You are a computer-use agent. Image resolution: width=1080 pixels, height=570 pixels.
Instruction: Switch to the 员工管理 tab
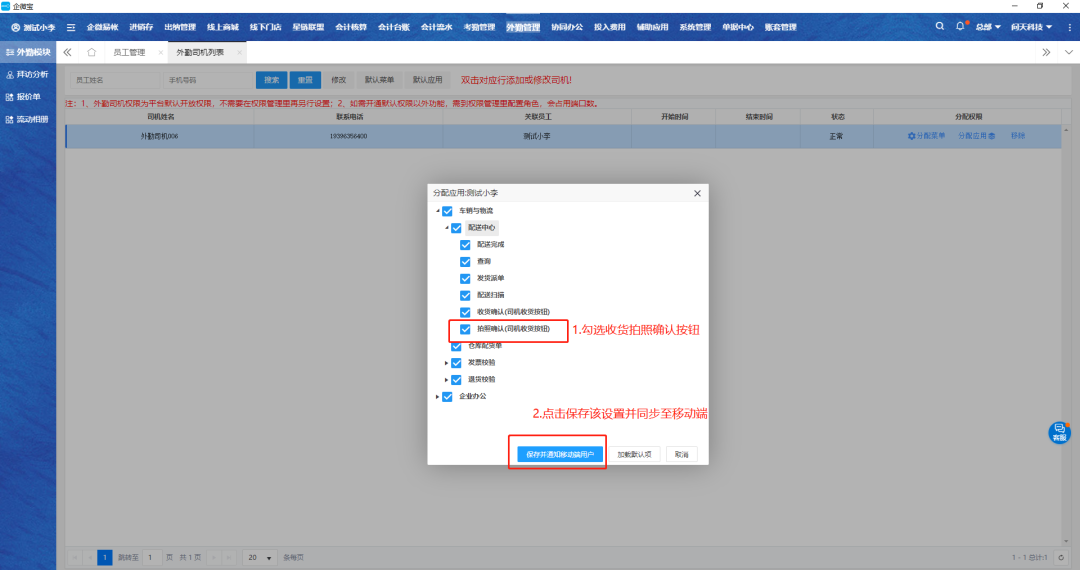point(128,51)
